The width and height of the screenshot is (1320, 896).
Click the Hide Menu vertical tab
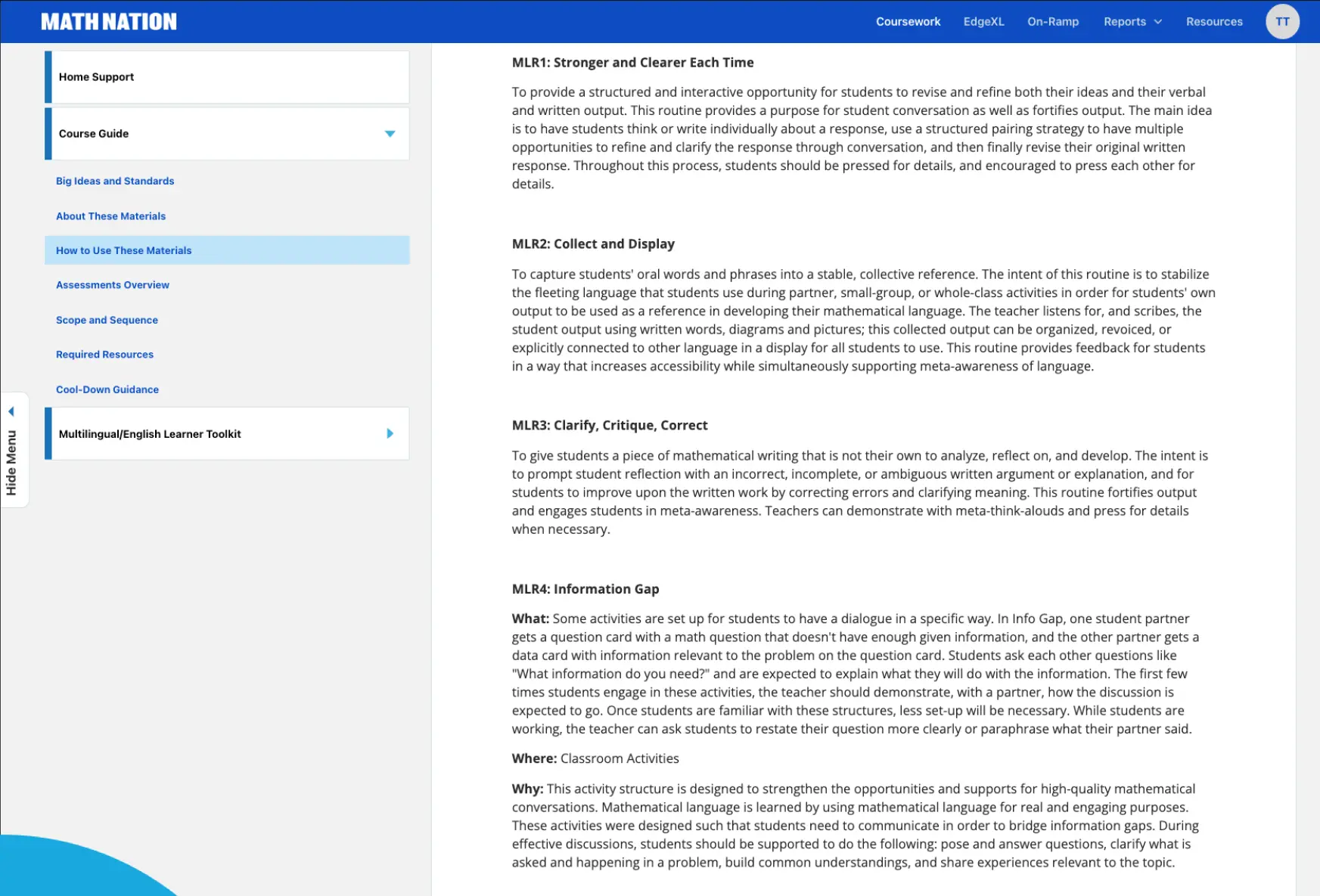pos(11,462)
